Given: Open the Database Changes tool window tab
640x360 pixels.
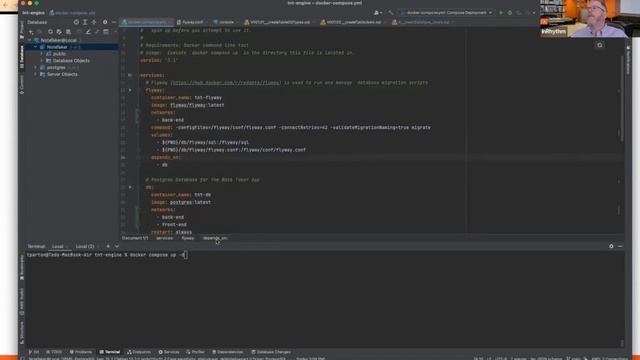Looking at the screenshot, I should coord(271,352).
